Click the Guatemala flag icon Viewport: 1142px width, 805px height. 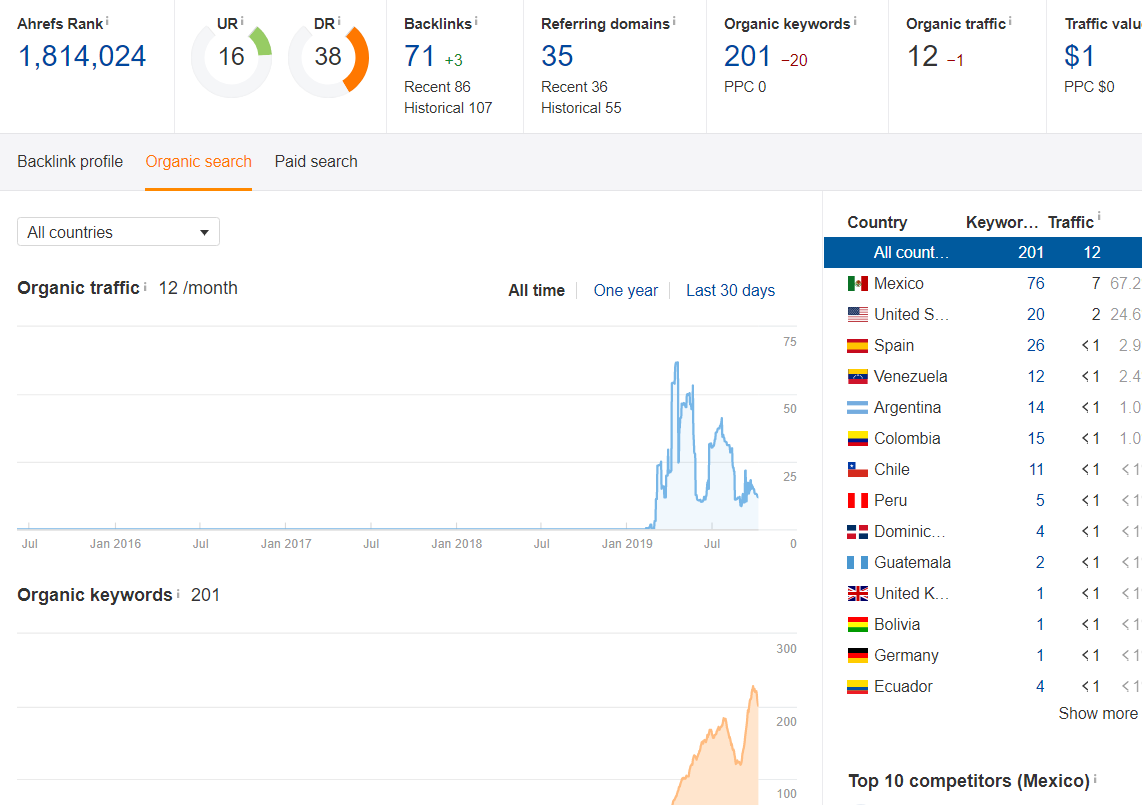point(857,562)
